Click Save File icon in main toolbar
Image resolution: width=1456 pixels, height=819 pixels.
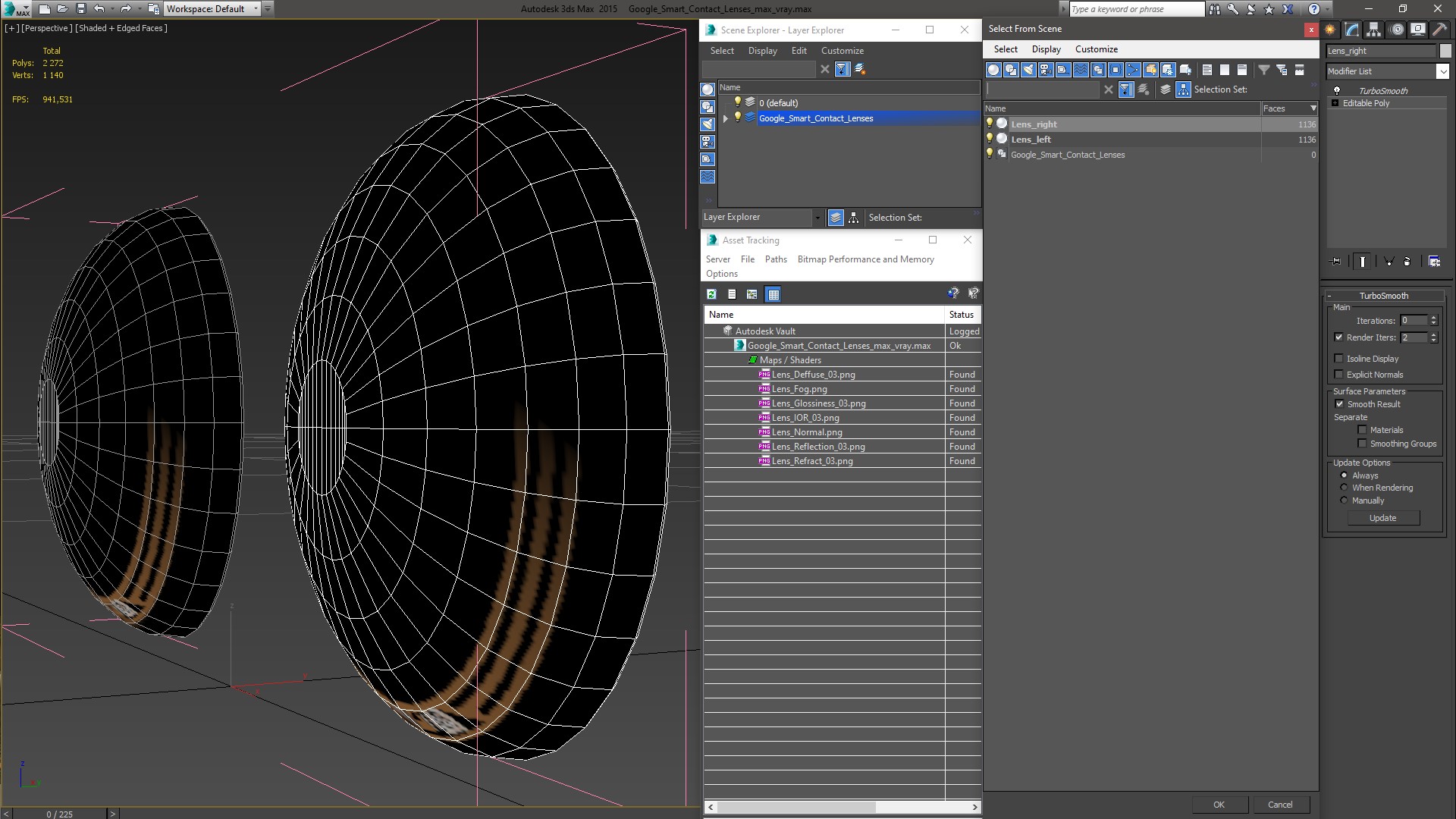pyautogui.click(x=81, y=9)
